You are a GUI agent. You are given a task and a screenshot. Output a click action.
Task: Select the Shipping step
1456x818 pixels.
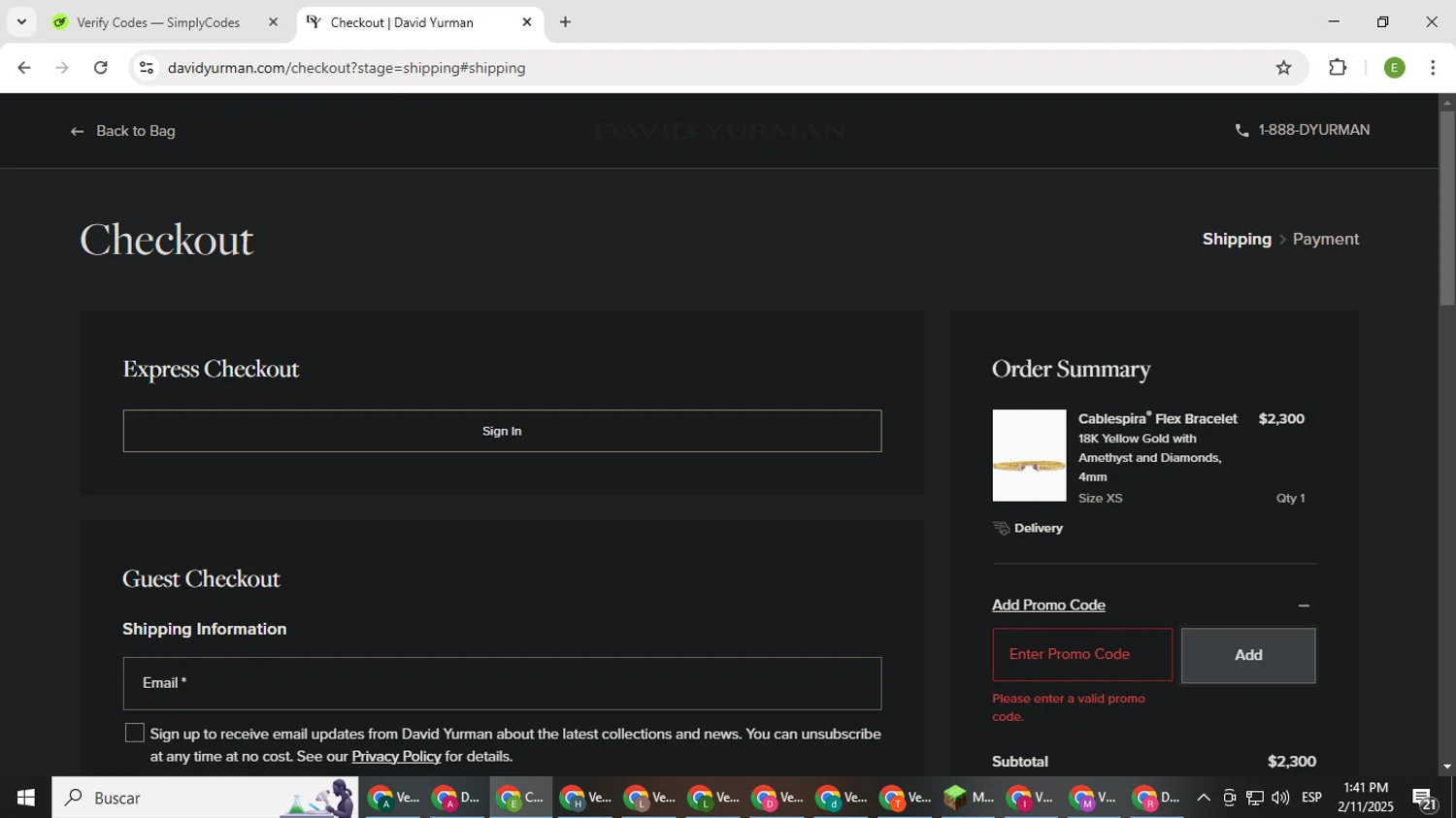click(1237, 239)
